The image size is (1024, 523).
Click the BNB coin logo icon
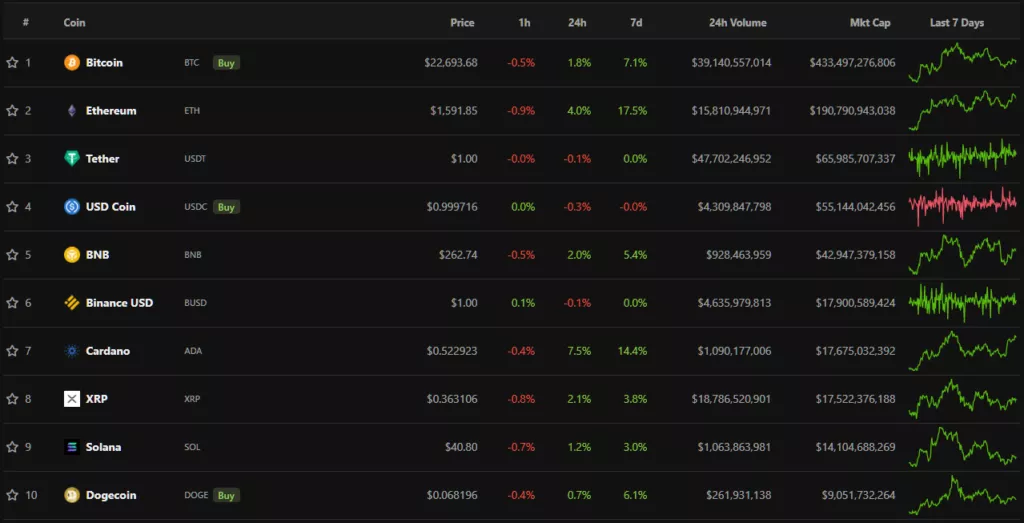coord(72,255)
